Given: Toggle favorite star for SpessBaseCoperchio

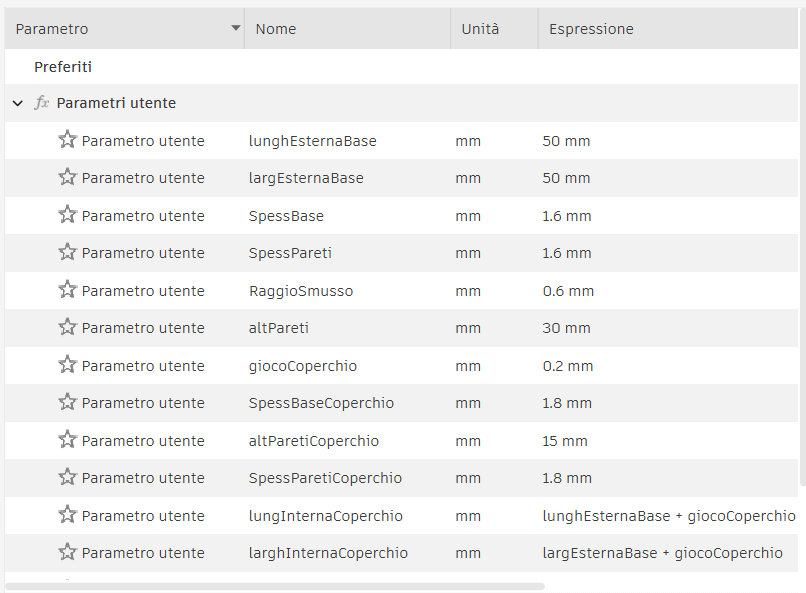Looking at the screenshot, I should click(x=67, y=402).
